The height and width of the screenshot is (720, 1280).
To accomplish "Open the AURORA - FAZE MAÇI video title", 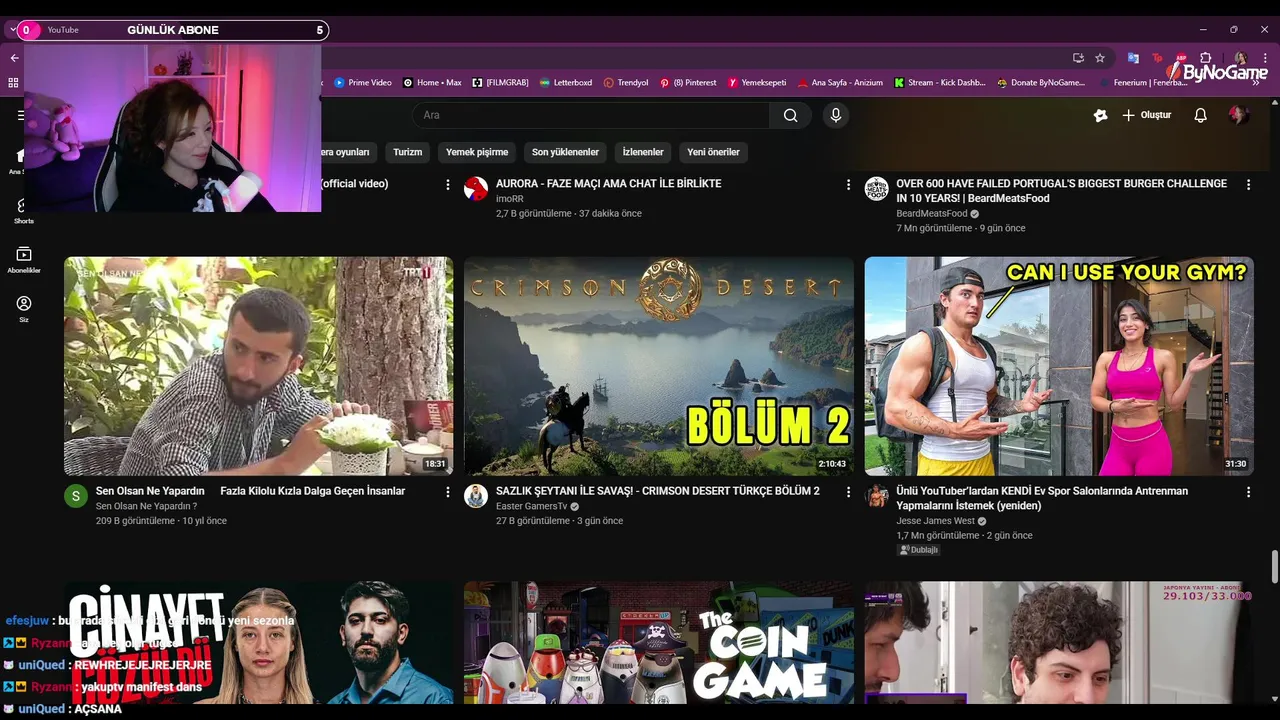I will [x=608, y=184].
